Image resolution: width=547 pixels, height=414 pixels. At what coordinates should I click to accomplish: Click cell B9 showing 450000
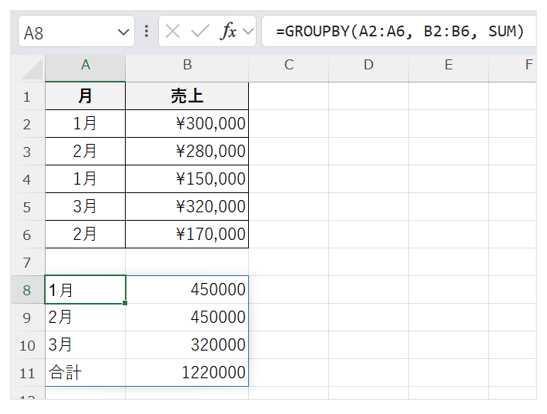187,317
